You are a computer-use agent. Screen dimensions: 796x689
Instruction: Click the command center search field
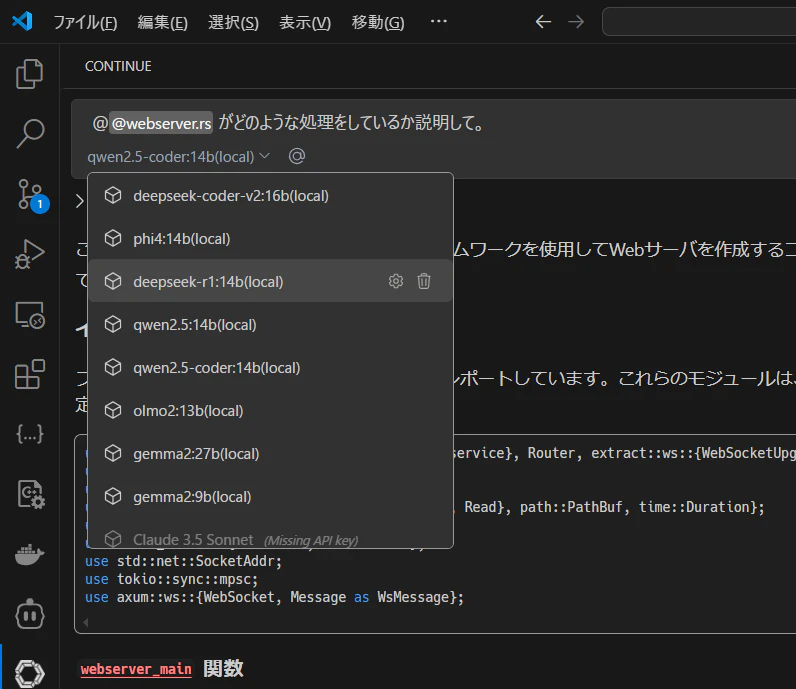[x=699, y=22]
